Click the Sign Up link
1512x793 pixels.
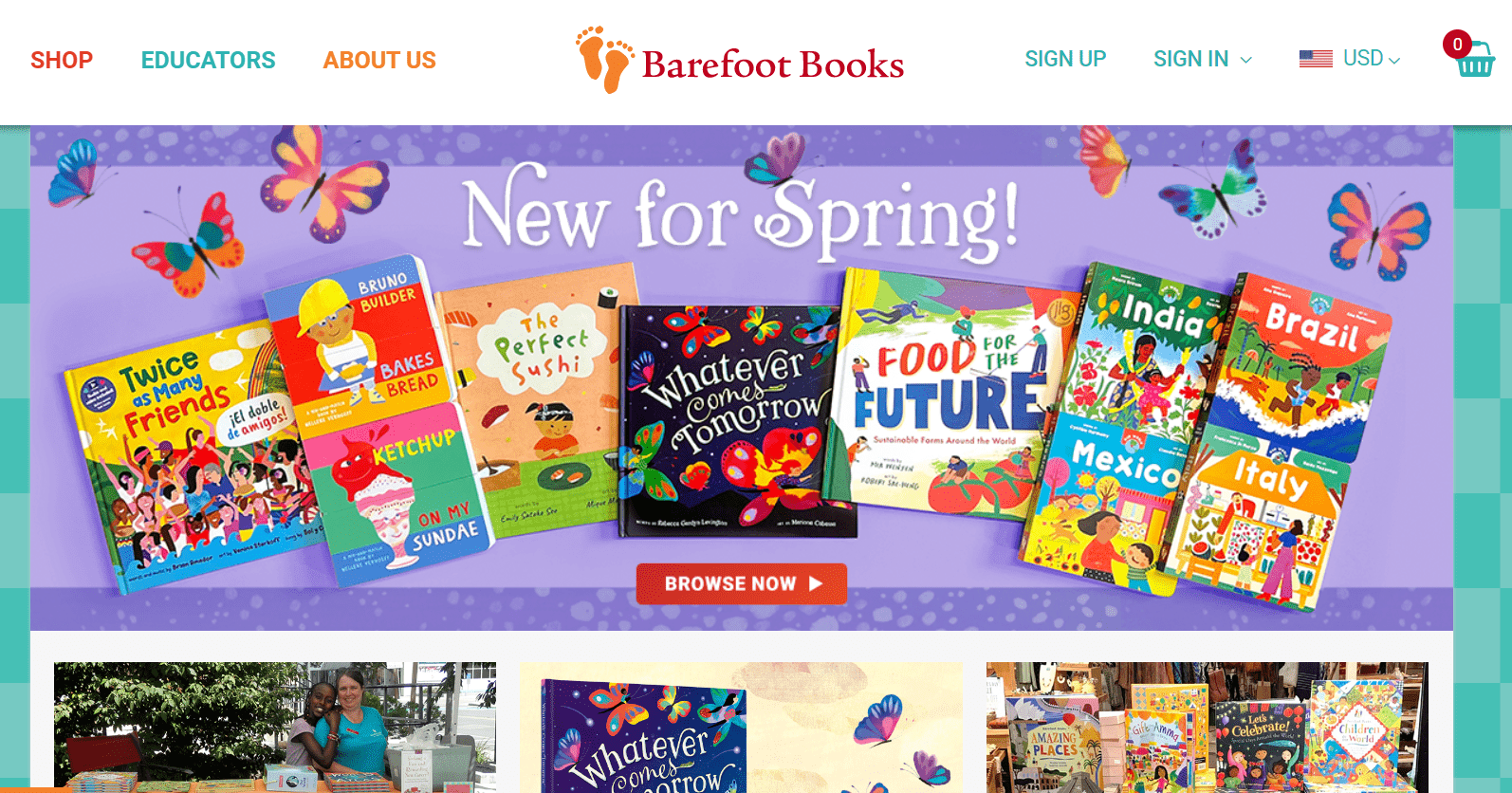click(x=1065, y=59)
